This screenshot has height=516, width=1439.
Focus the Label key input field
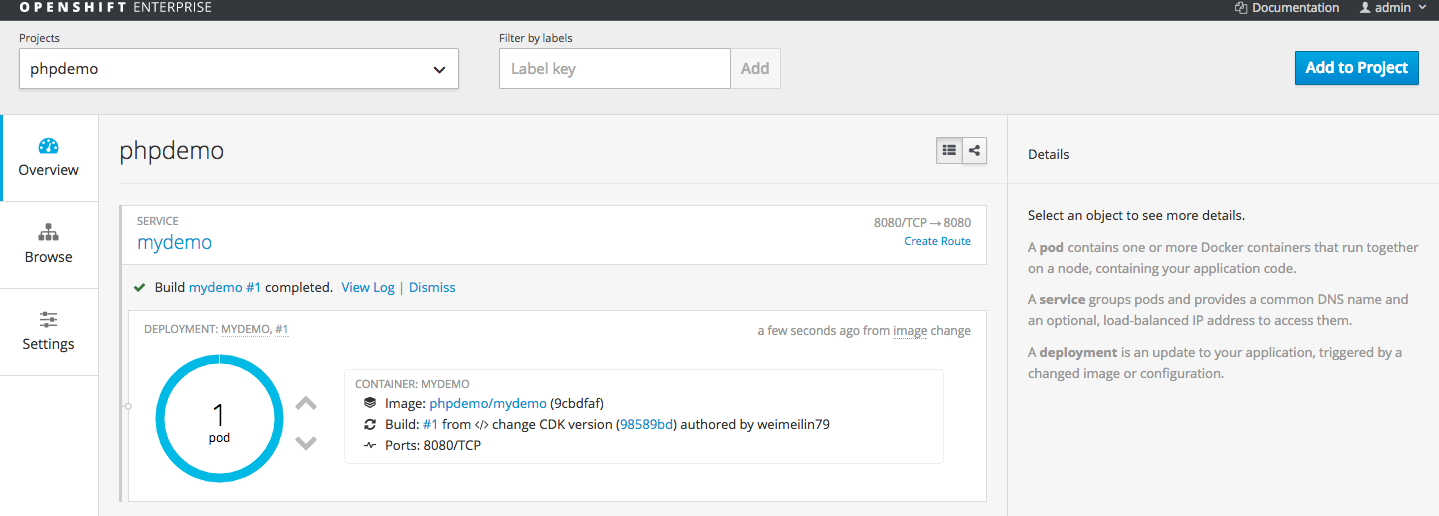(615, 69)
